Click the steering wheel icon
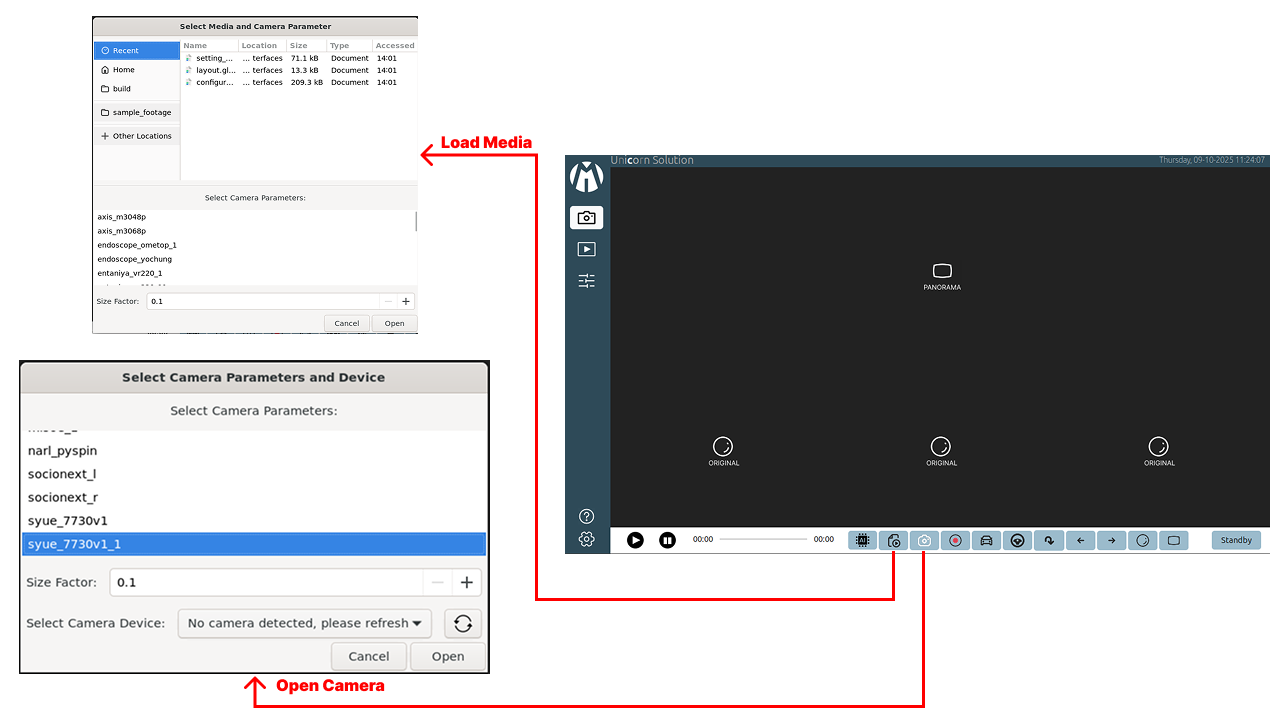Viewport: 1280px width, 720px height. pos(1017,540)
